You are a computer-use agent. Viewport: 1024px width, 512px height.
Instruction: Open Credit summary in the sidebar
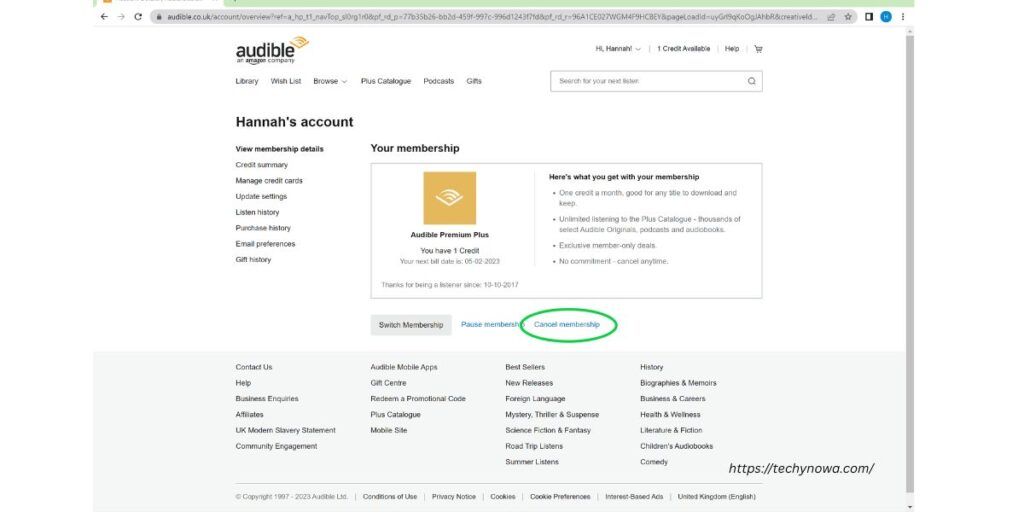pyautogui.click(x=262, y=165)
